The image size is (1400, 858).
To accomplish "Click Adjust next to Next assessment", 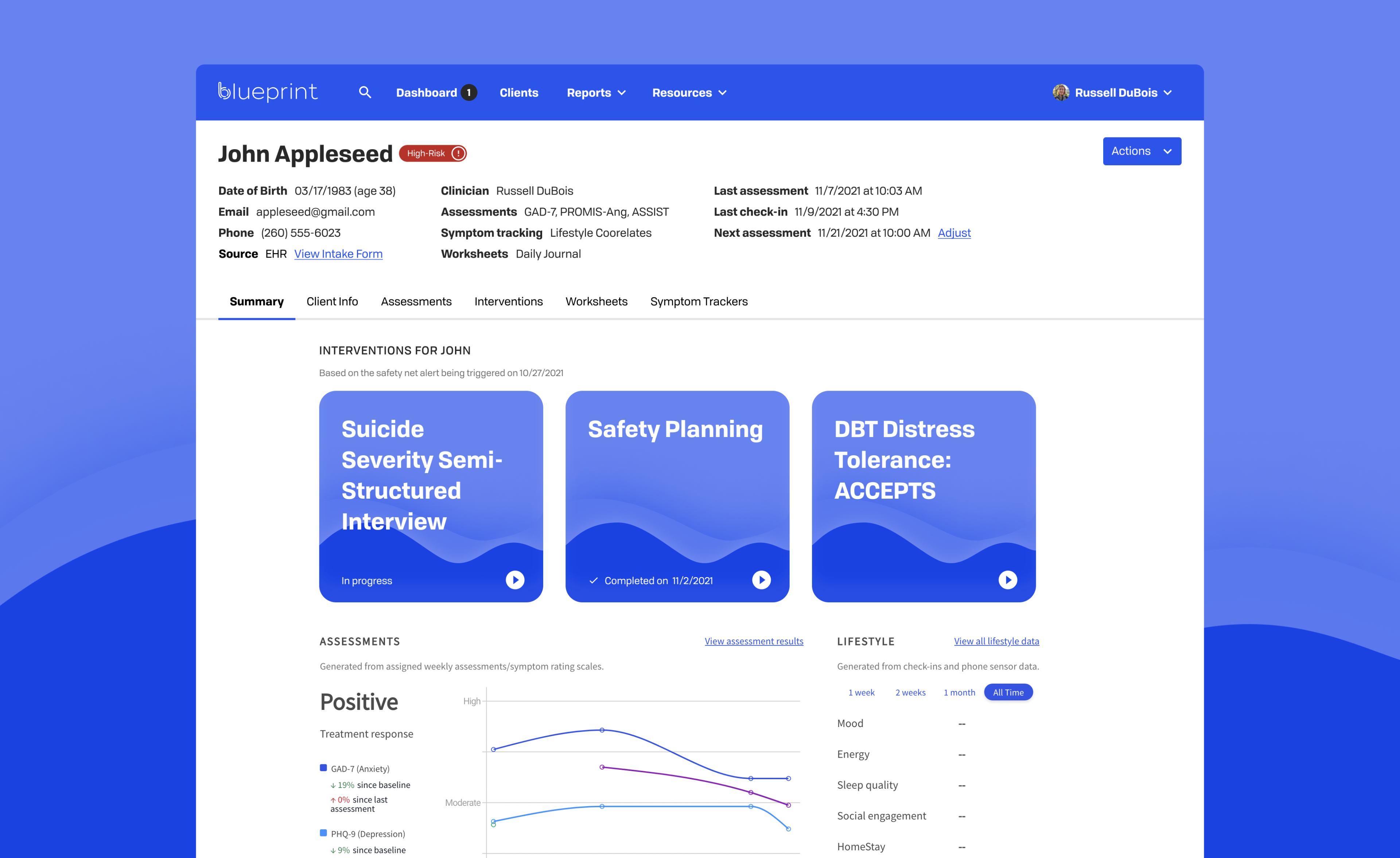I will coord(954,232).
